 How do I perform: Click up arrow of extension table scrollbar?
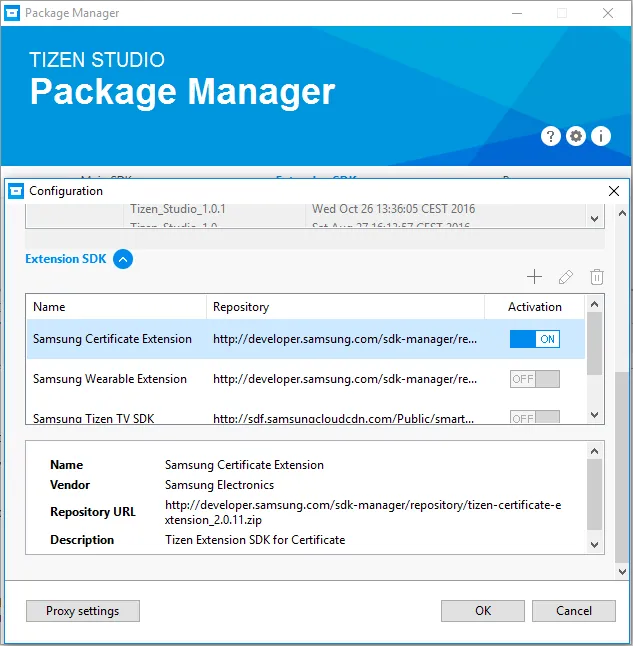(594, 304)
